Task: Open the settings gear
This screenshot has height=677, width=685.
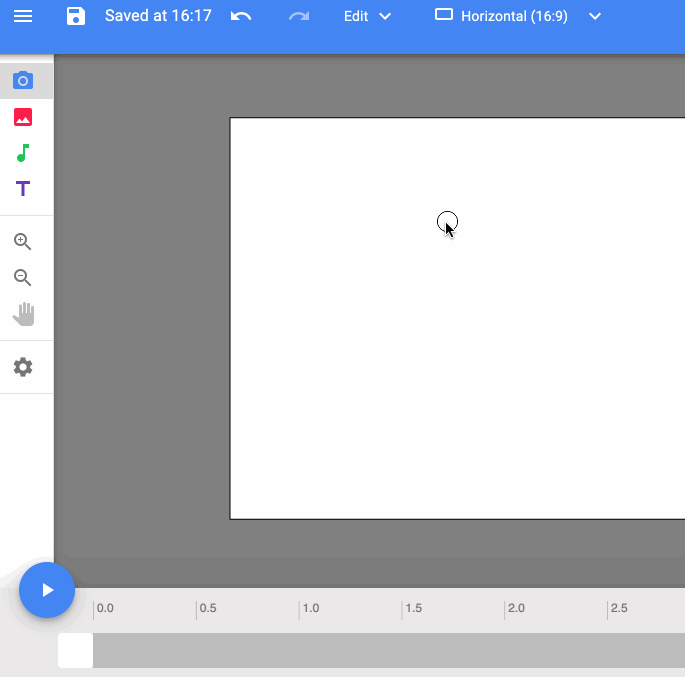Action: (x=23, y=367)
